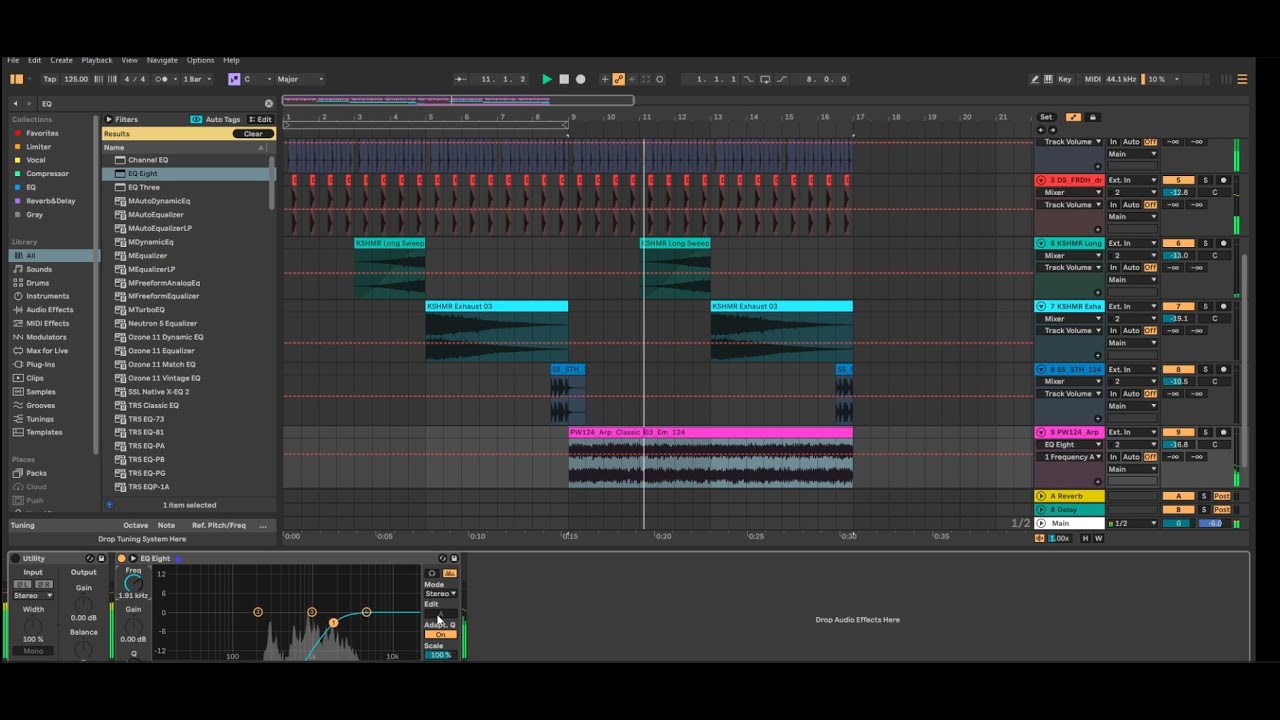Image resolution: width=1280 pixels, height=720 pixels.
Task: Select the Audio Effects library category
Action: pos(49,310)
